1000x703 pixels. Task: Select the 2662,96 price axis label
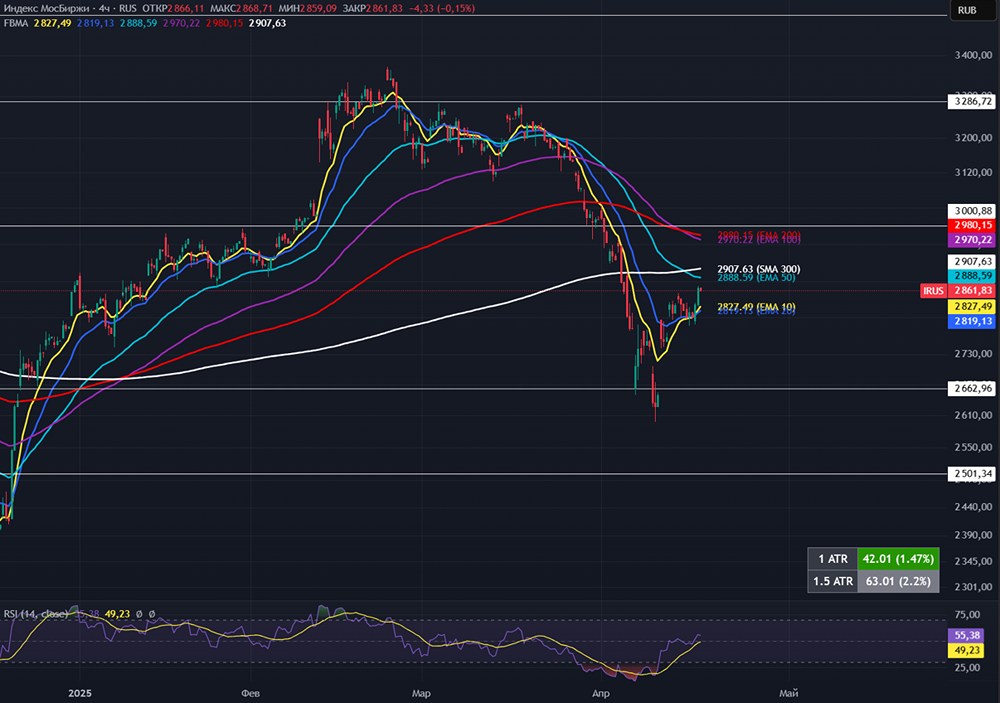(972, 388)
